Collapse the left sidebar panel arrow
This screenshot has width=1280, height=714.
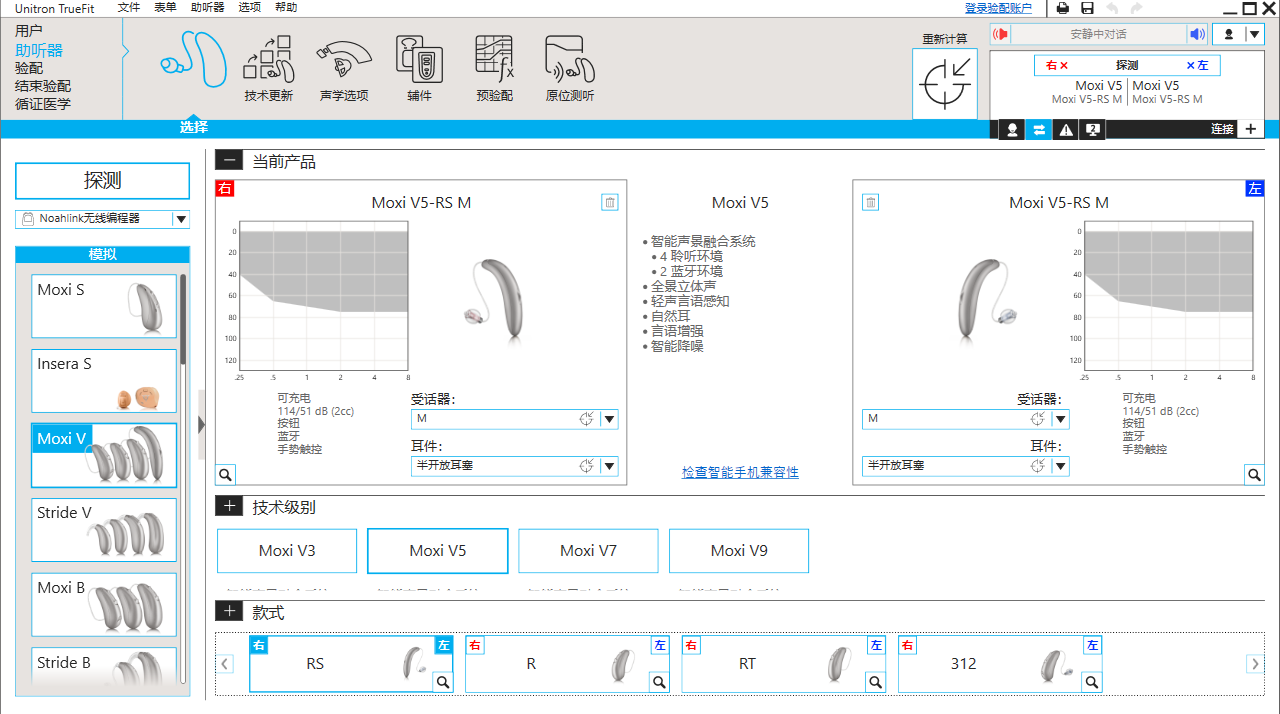[x=202, y=425]
